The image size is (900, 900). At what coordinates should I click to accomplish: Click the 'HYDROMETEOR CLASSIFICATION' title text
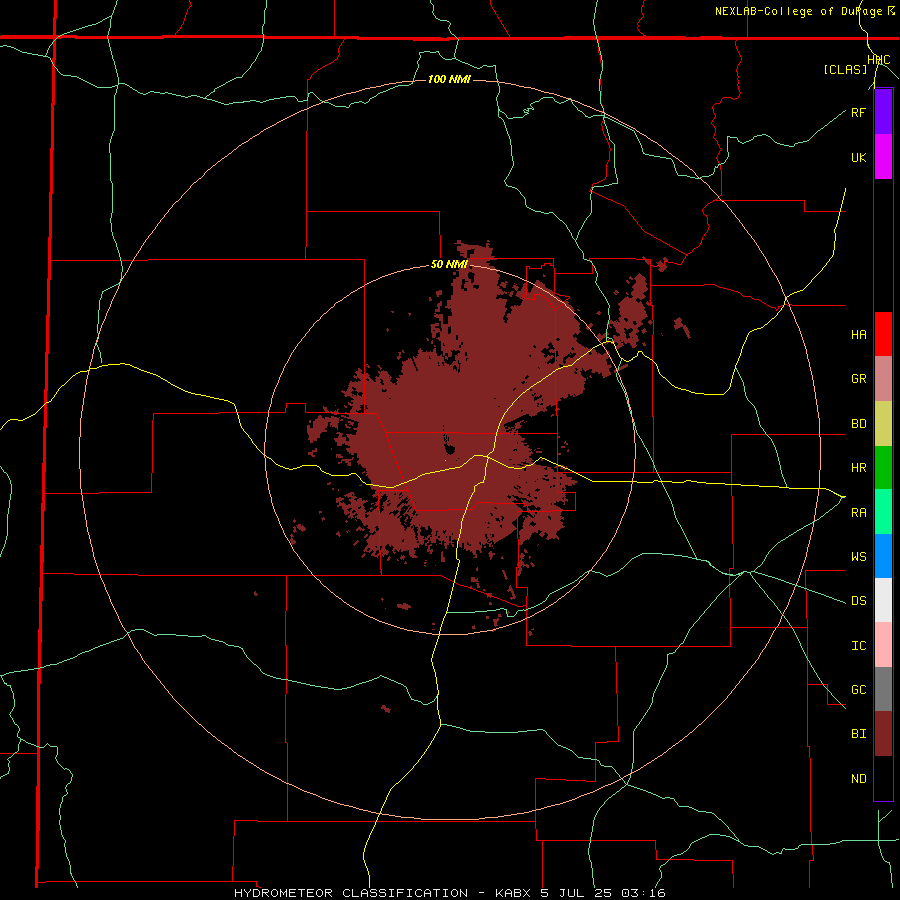(x=351, y=893)
